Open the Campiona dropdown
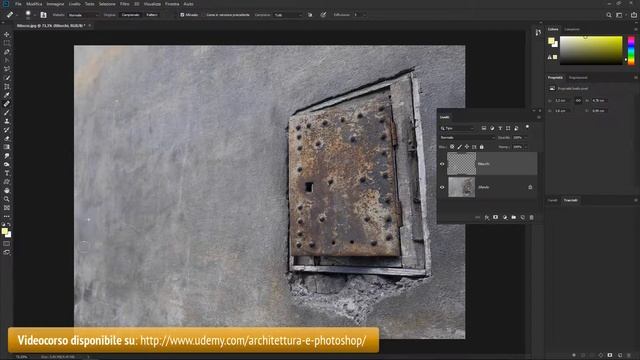Viewport: 640px width, 360px height. [x=288, y=15]
